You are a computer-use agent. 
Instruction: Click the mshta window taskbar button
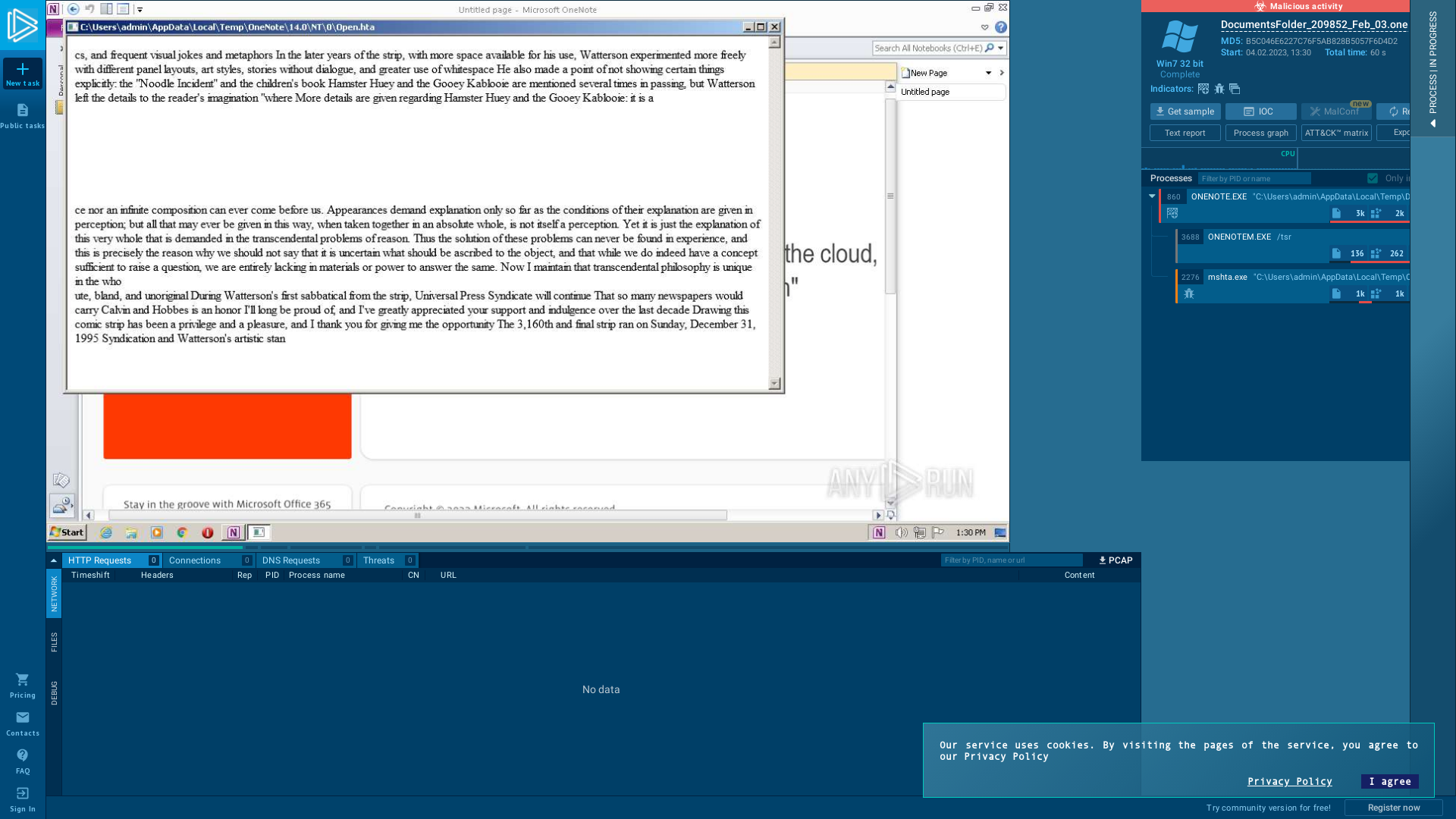tap(259, 532)
